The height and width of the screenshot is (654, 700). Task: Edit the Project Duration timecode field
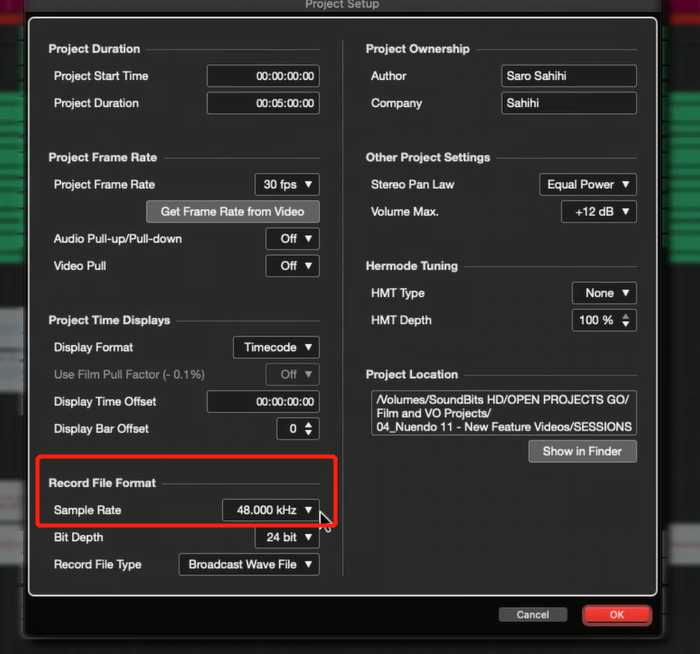(x=263, y=103)
